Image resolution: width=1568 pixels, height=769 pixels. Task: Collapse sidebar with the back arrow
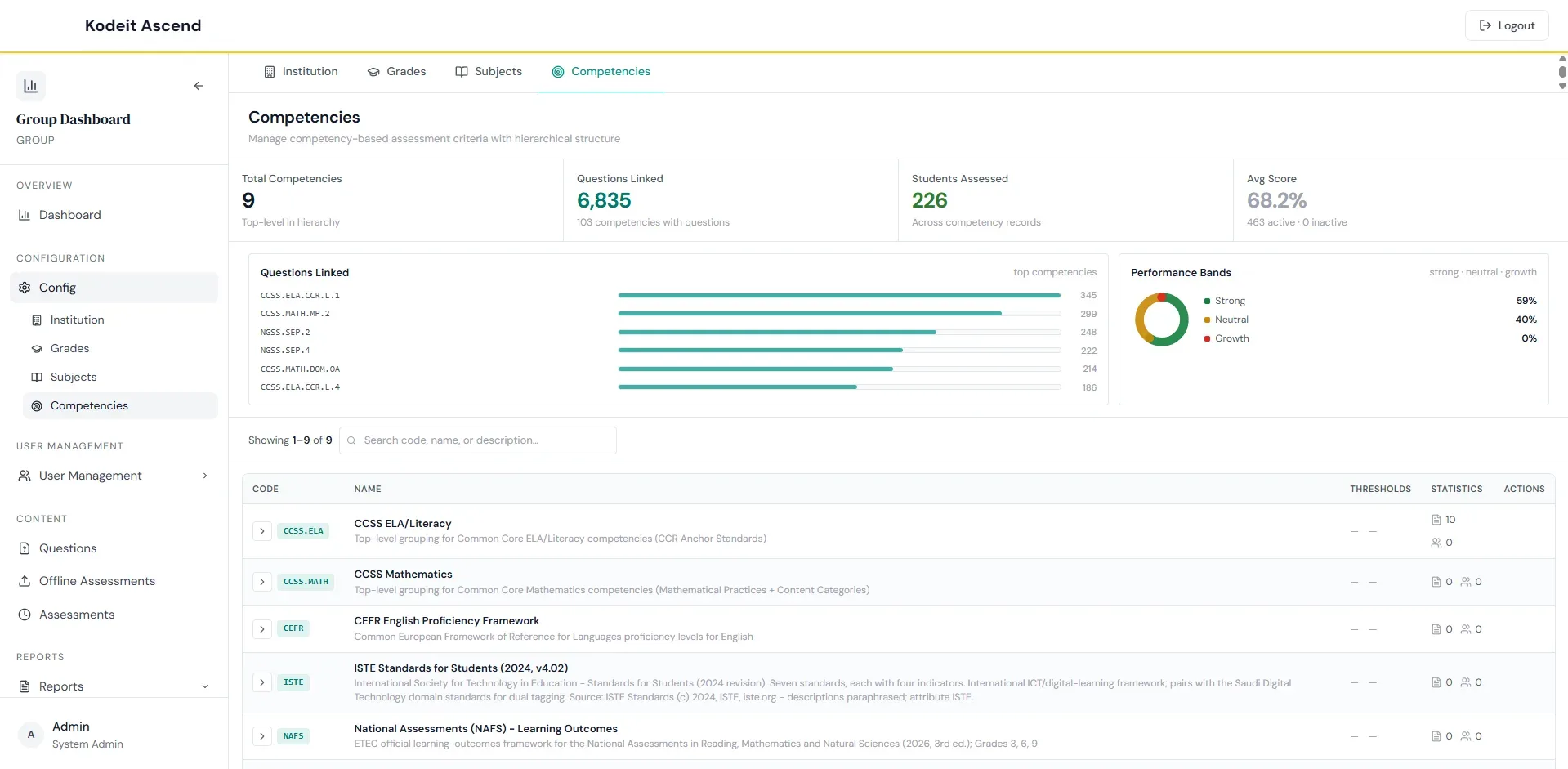199,86
